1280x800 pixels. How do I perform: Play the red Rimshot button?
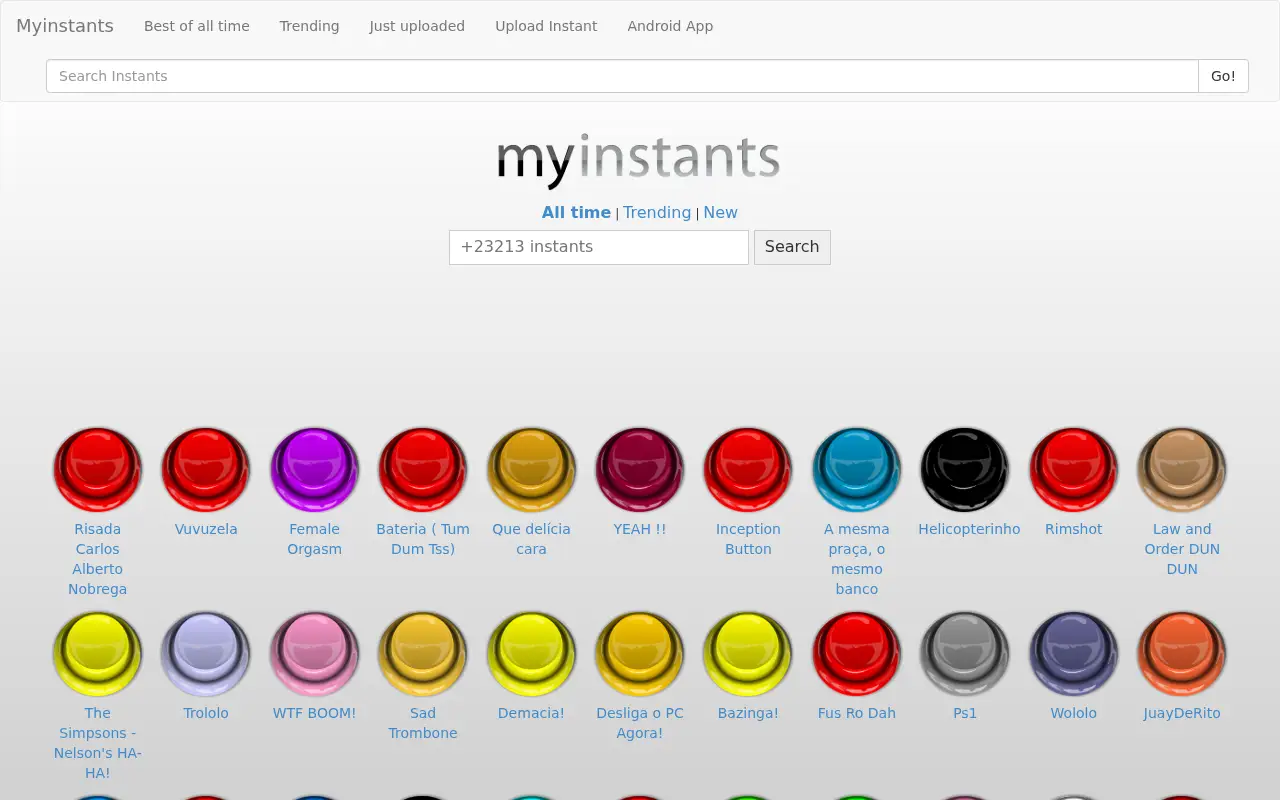1074,469
